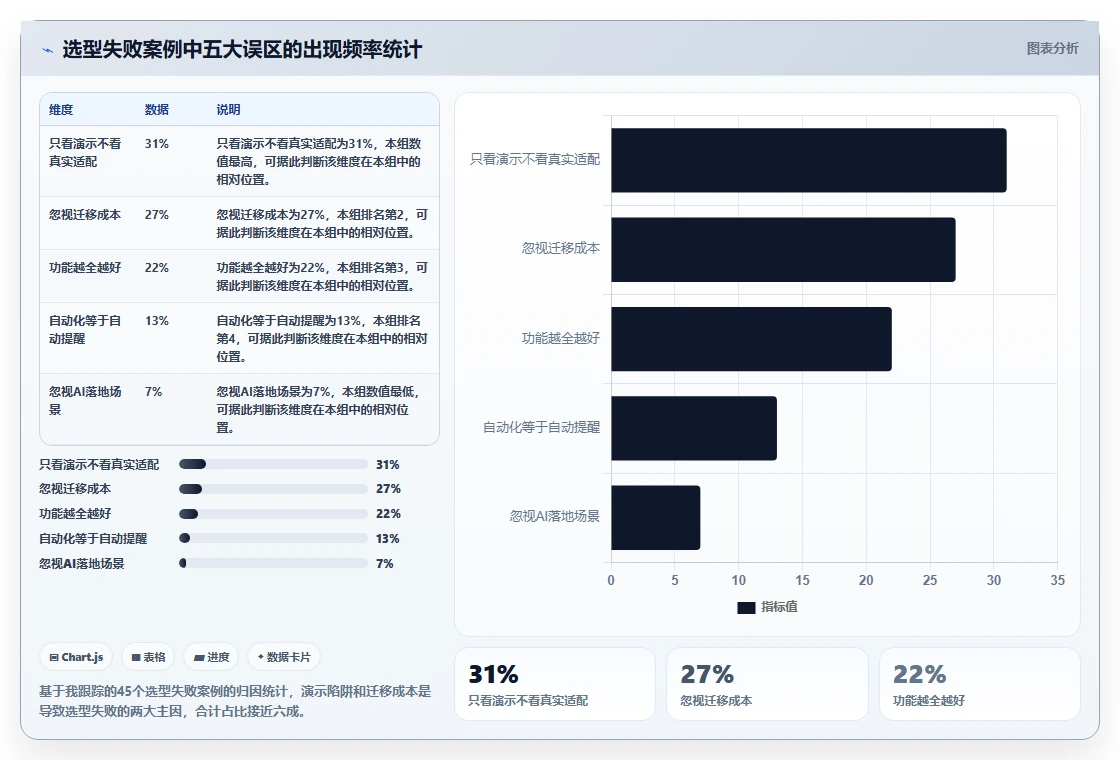Click the 自动化等于自动提醒 chart axis label
The height and width of the screenshot is (760, 1120).
(541, 427)
